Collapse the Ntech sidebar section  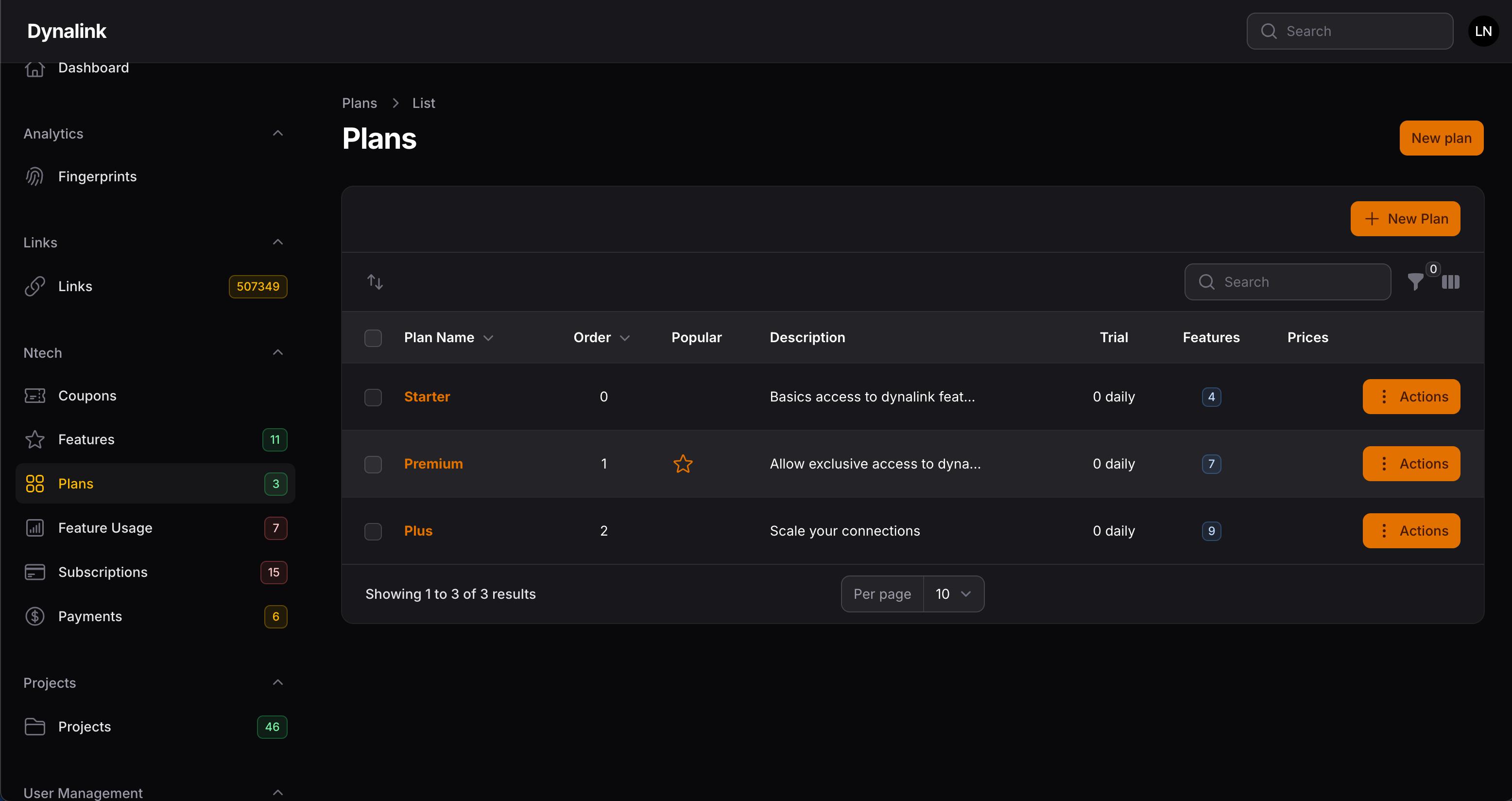coord(277,352)
